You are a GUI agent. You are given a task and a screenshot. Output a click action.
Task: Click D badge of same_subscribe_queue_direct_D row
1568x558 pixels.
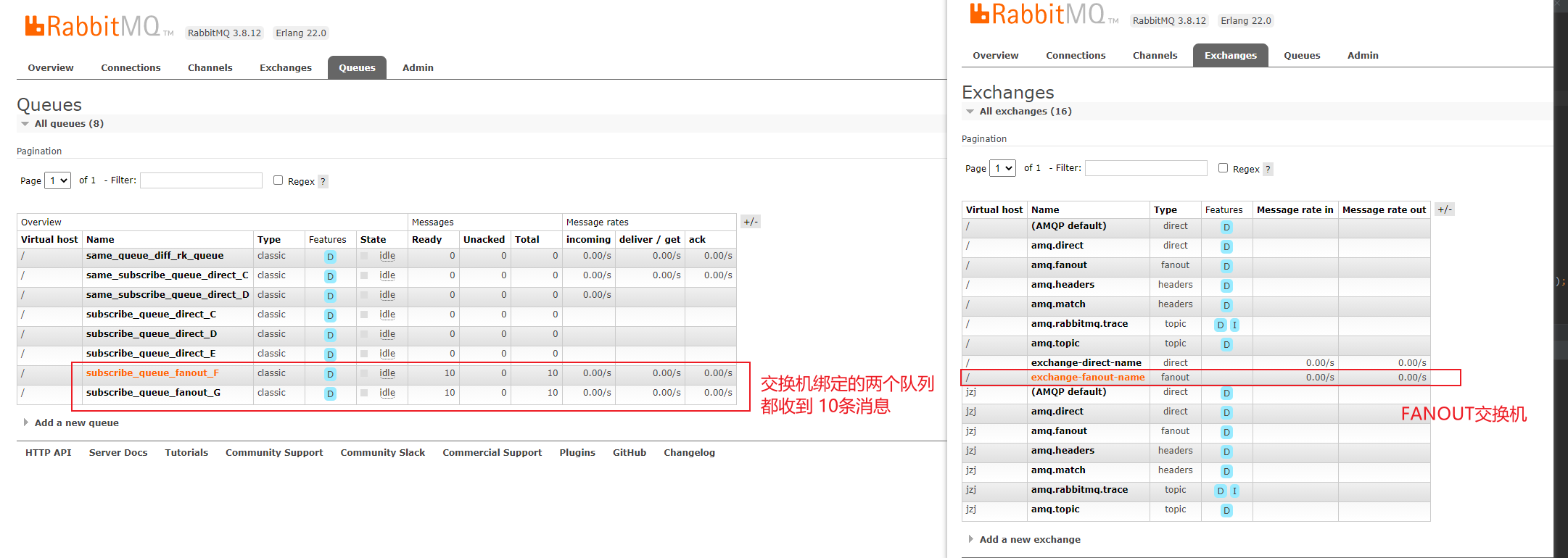[x=330, y=296]
